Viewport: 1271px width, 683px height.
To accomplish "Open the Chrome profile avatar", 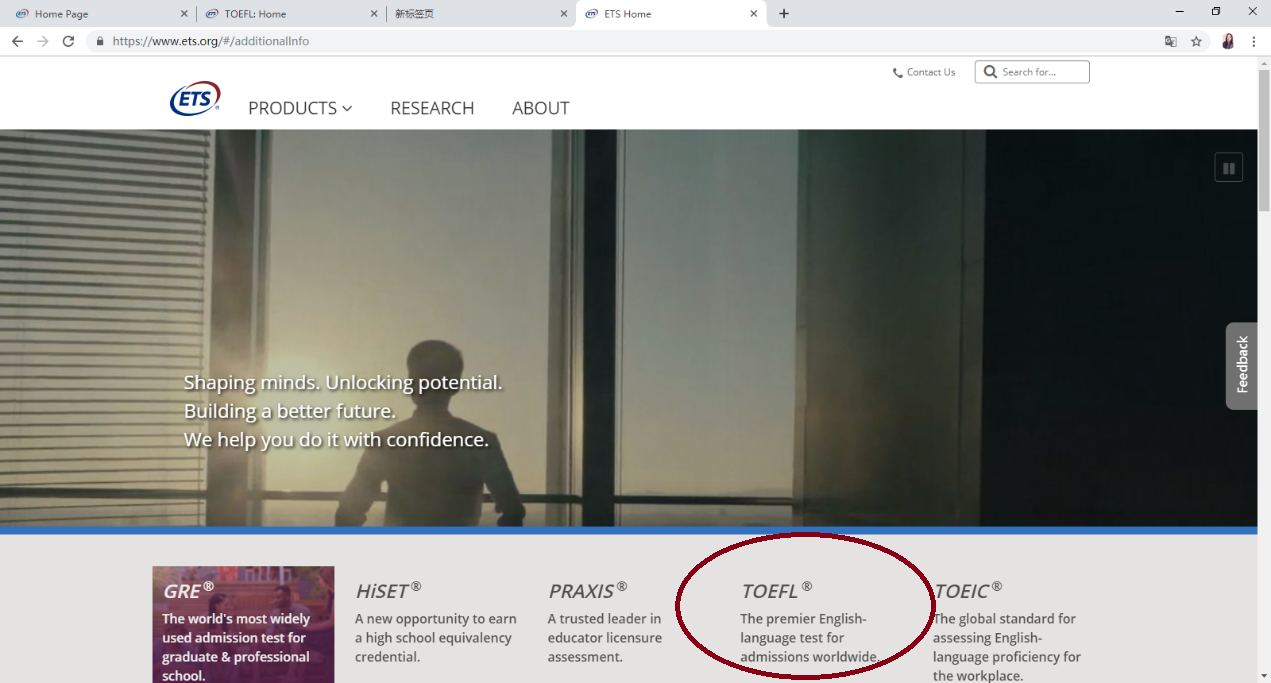I will (x=1228, y=41).
